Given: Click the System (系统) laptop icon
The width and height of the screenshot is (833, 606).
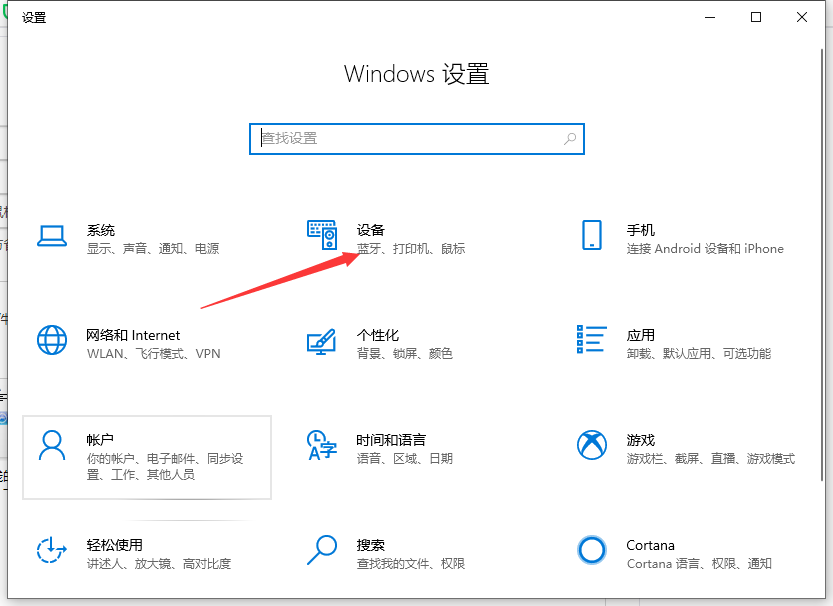Looking at the screenshot, I should point(51,236).
